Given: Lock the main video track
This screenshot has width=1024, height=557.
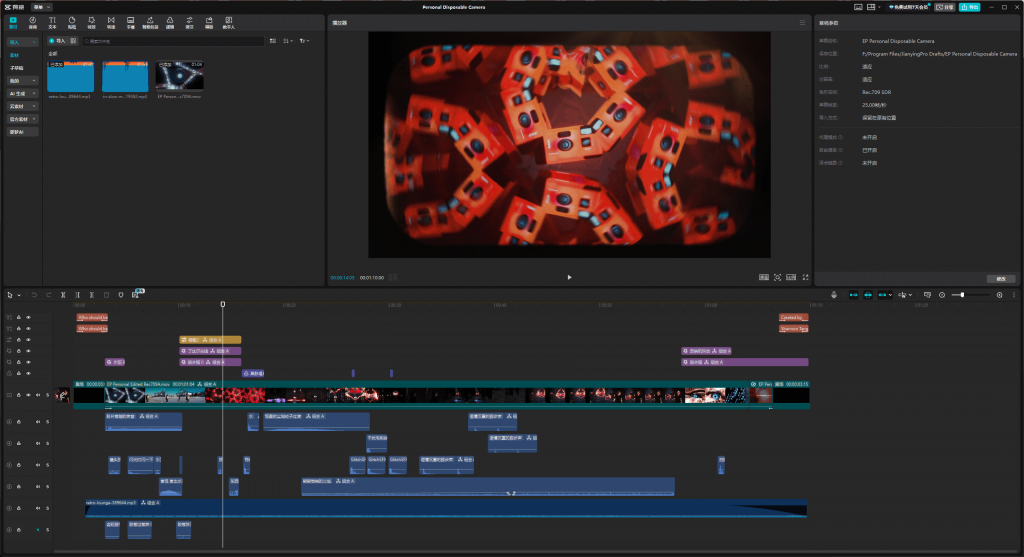Looking at the screenshot, I should coord(19,396).
